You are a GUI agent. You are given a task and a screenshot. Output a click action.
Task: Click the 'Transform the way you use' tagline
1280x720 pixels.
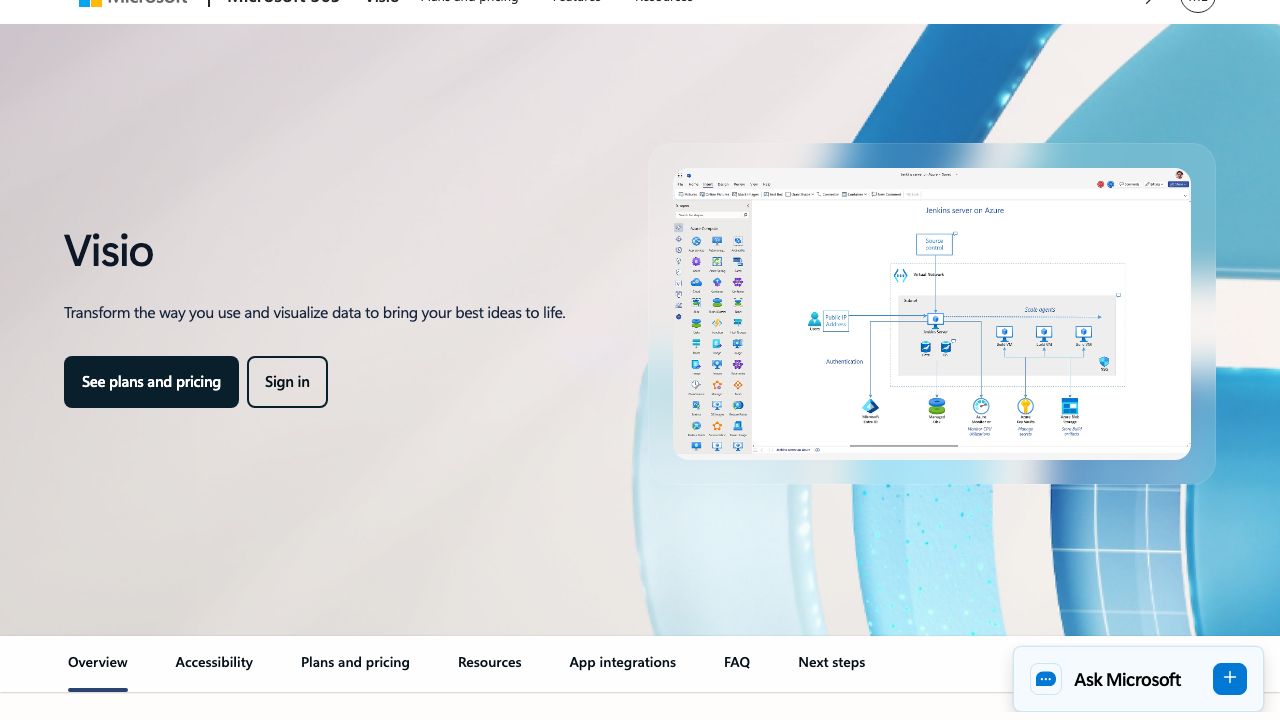pos(315,313)
